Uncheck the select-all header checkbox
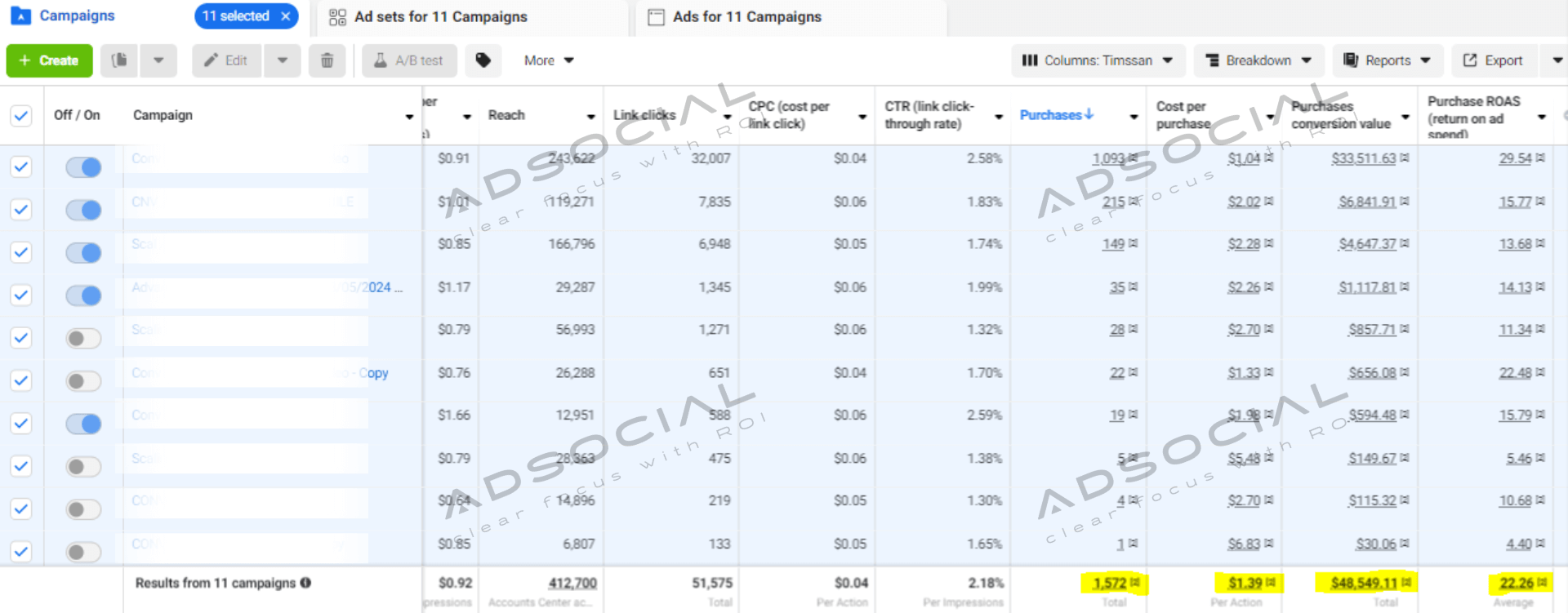The width and height of the screenshot is (1568, 613). [x=21, y=115]
